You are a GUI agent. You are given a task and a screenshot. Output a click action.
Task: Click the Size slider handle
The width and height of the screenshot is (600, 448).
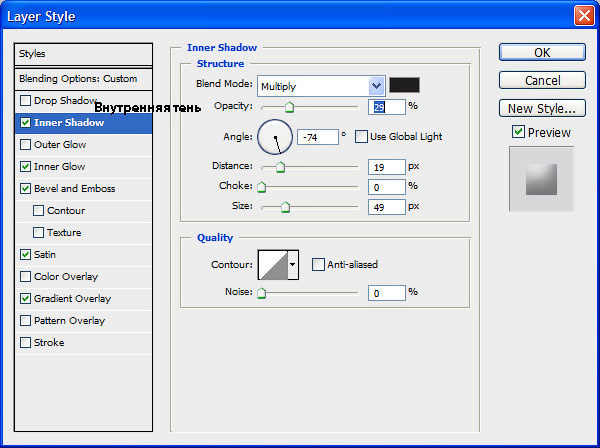[x=285, y=207]
